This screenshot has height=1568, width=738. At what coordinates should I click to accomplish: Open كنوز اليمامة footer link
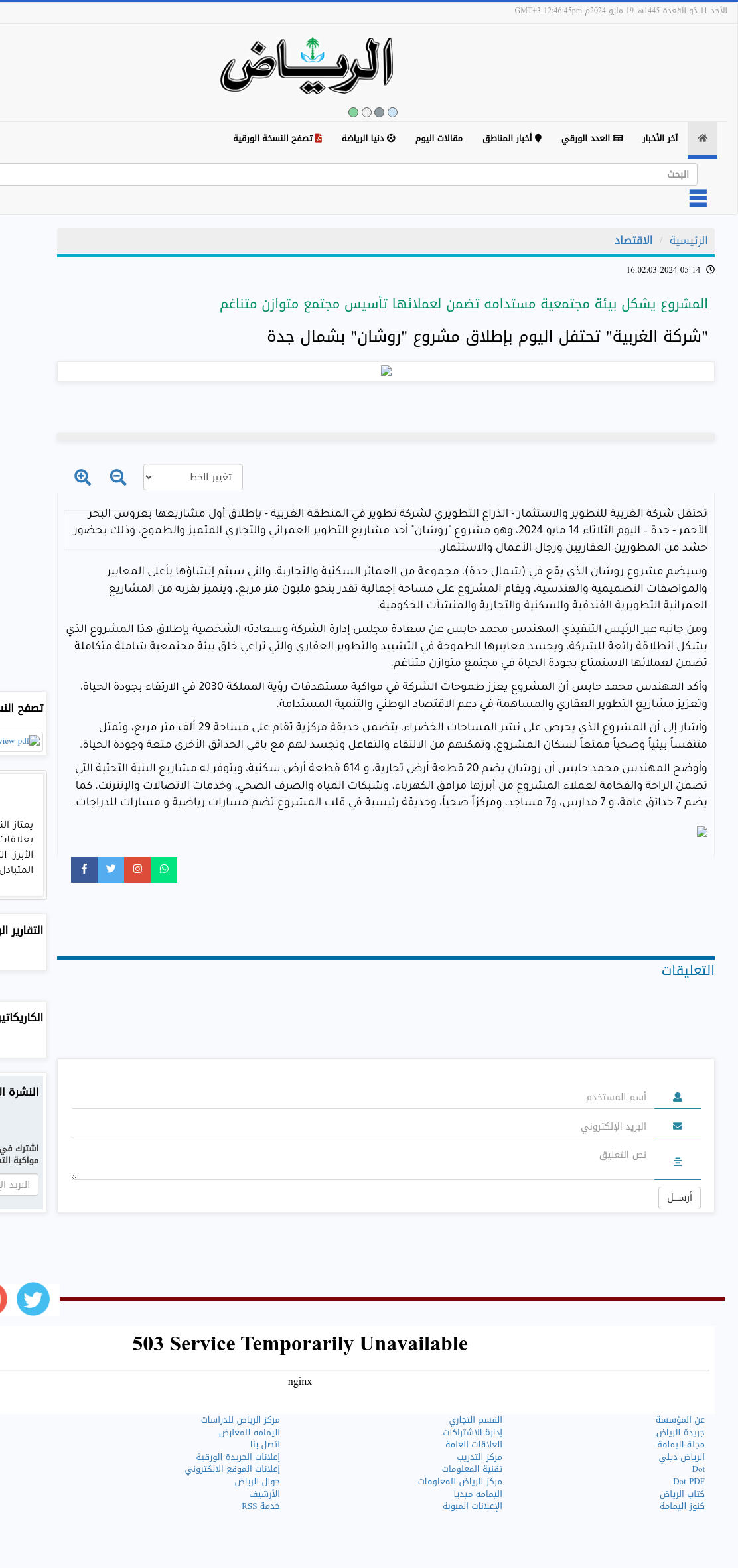[x=682, y=1506]
